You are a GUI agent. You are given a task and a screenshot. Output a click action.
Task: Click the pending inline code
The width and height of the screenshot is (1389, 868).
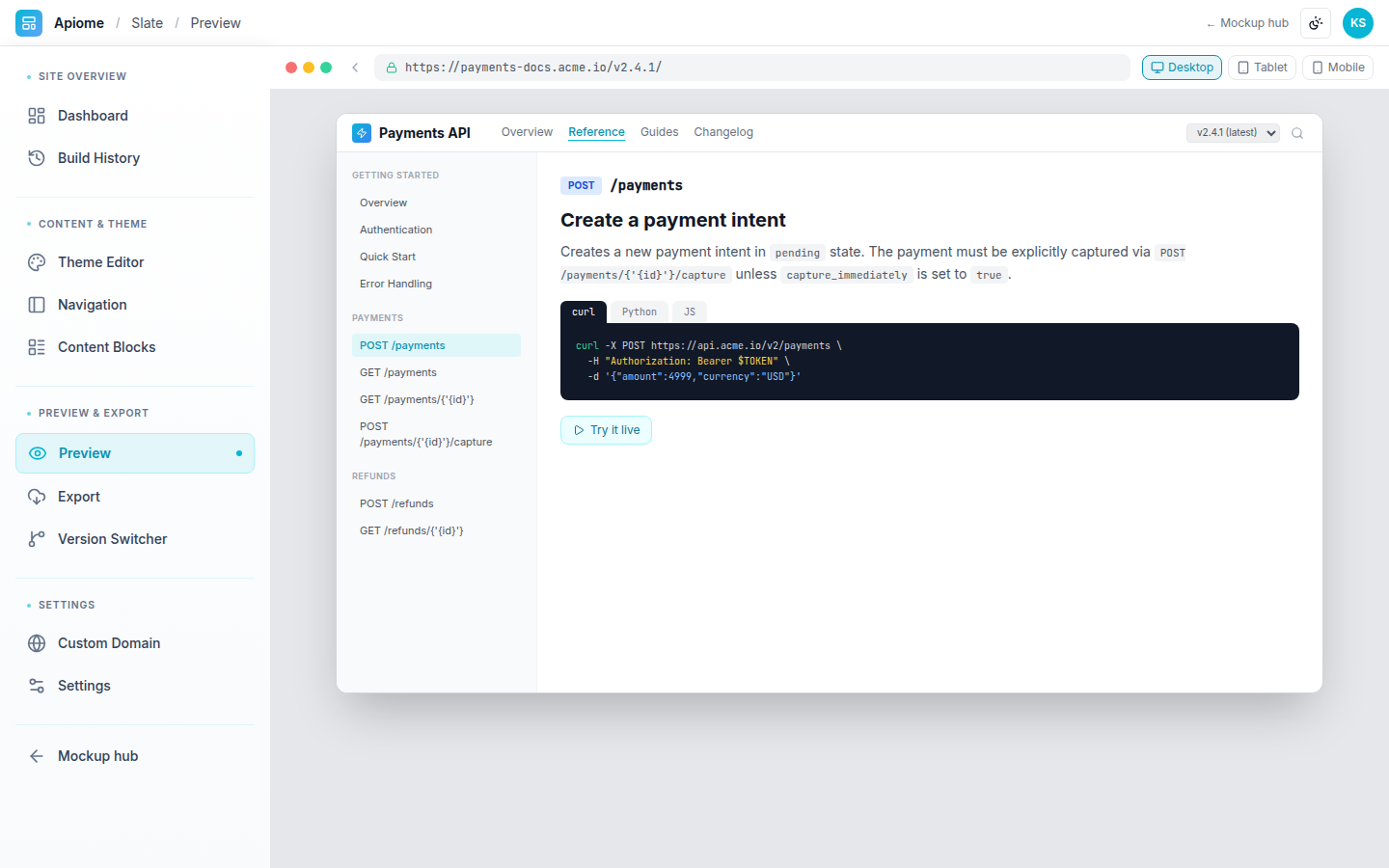pos(798,253)
